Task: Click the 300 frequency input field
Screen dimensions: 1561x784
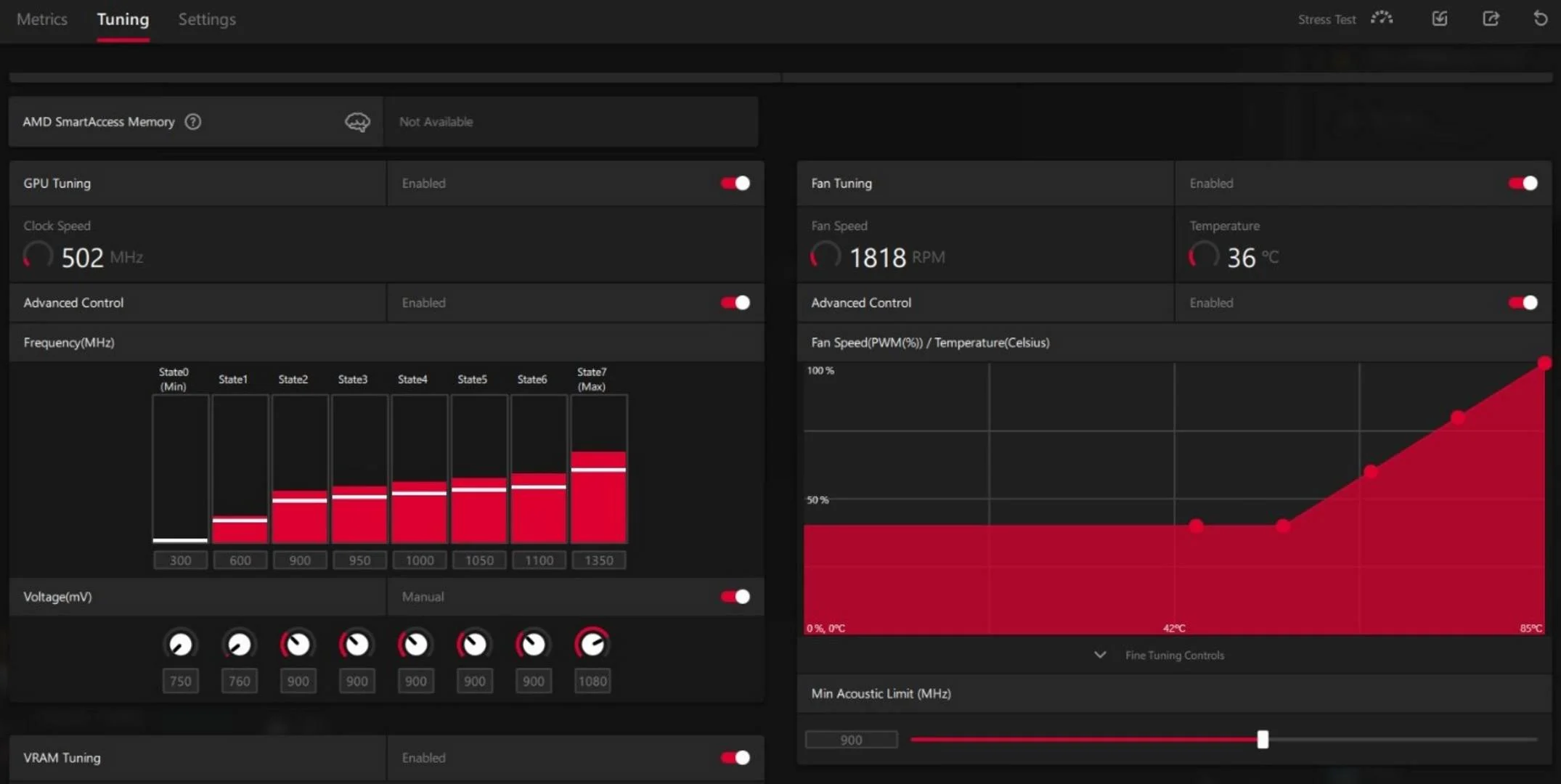Action: coord(180,560)
